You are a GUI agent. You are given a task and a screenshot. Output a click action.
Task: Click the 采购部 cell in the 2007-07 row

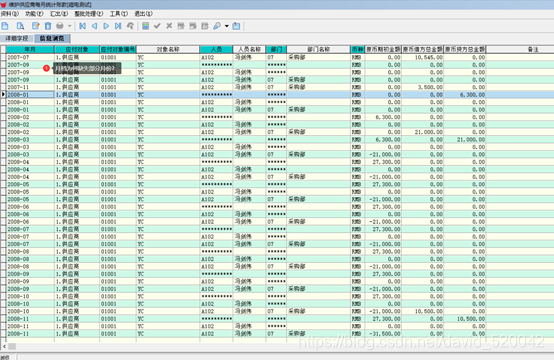point(318,57)
